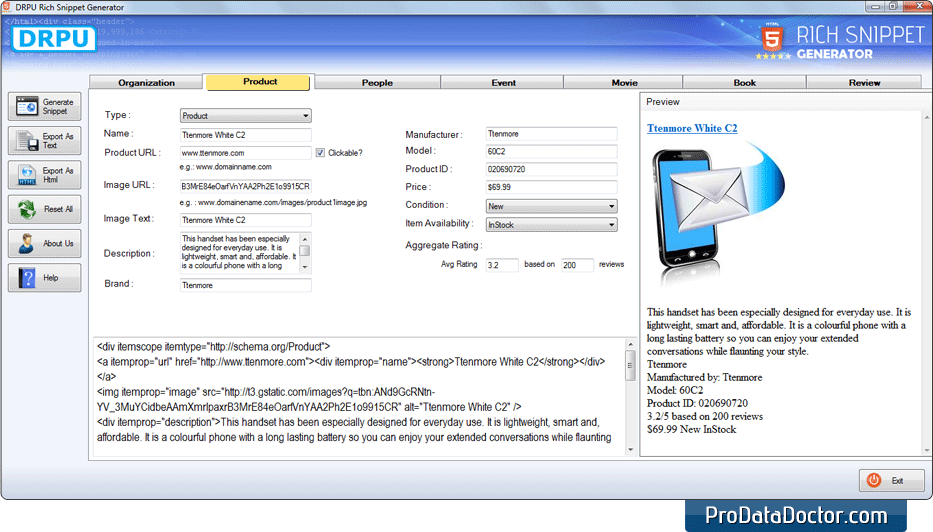Click the Description scrollbar down arrow

click(x=305, y=267)
